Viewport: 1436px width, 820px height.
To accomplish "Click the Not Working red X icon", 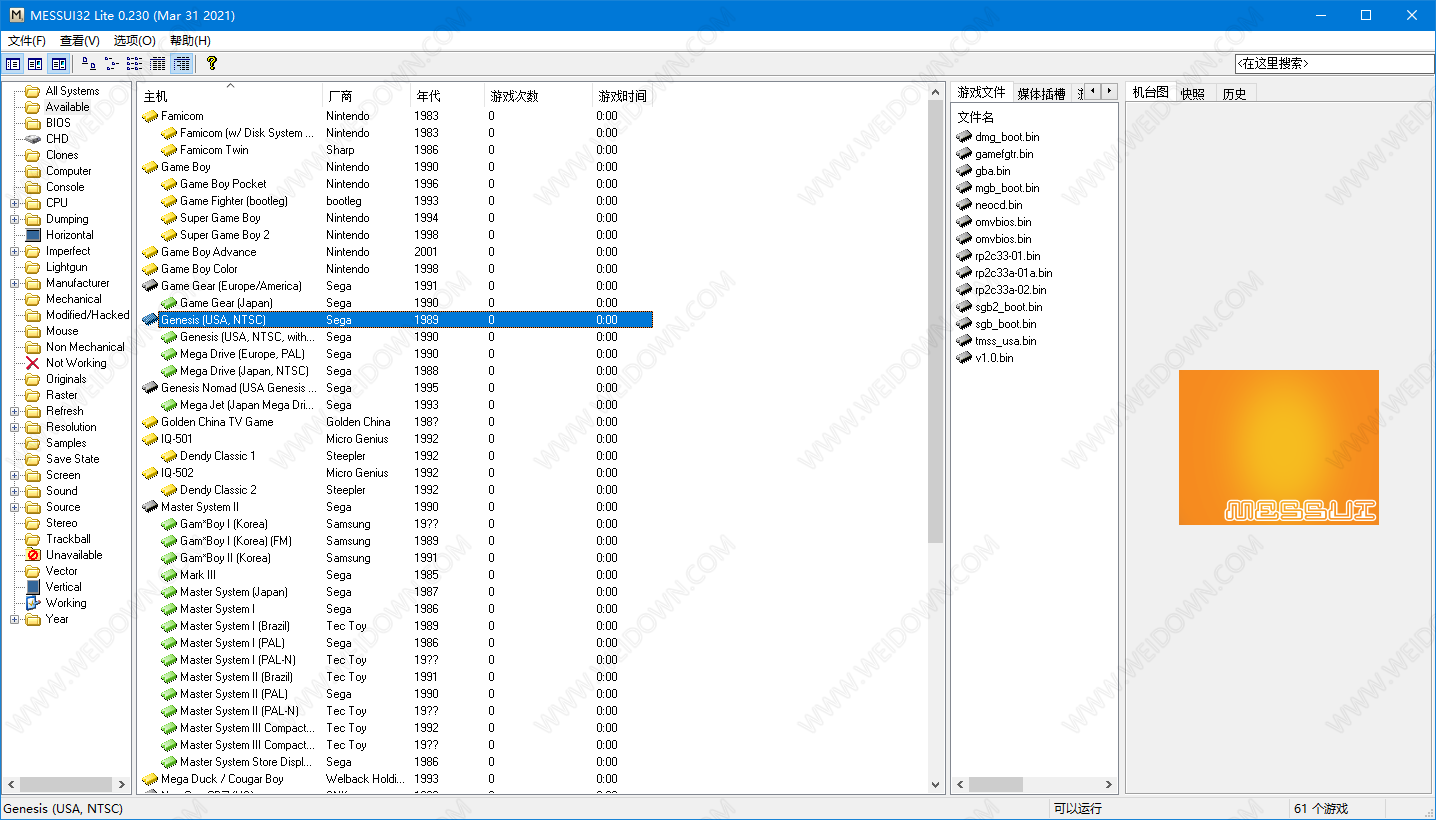I will click(x=32, y=363).
